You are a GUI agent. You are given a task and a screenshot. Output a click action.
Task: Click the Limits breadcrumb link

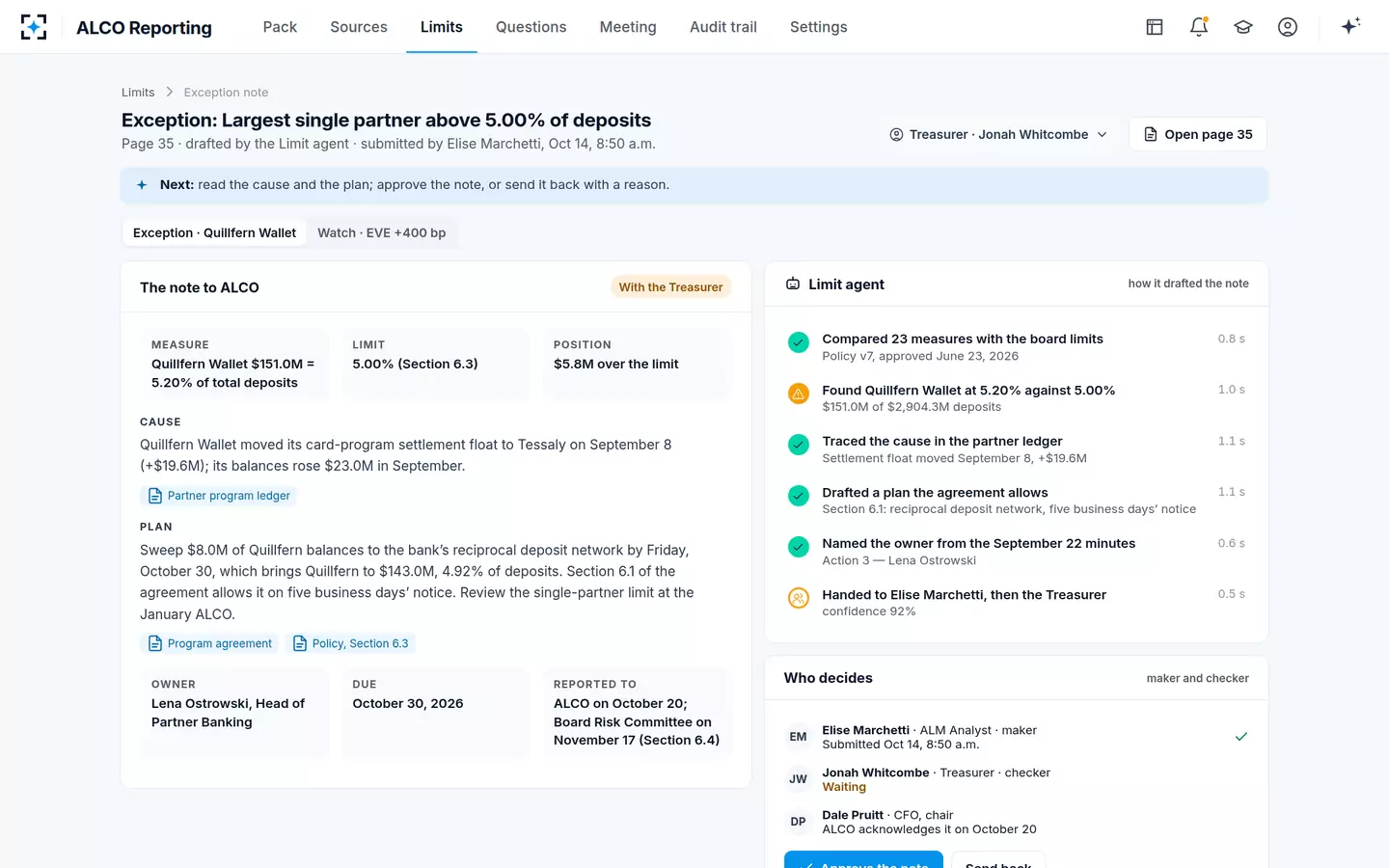138,93
